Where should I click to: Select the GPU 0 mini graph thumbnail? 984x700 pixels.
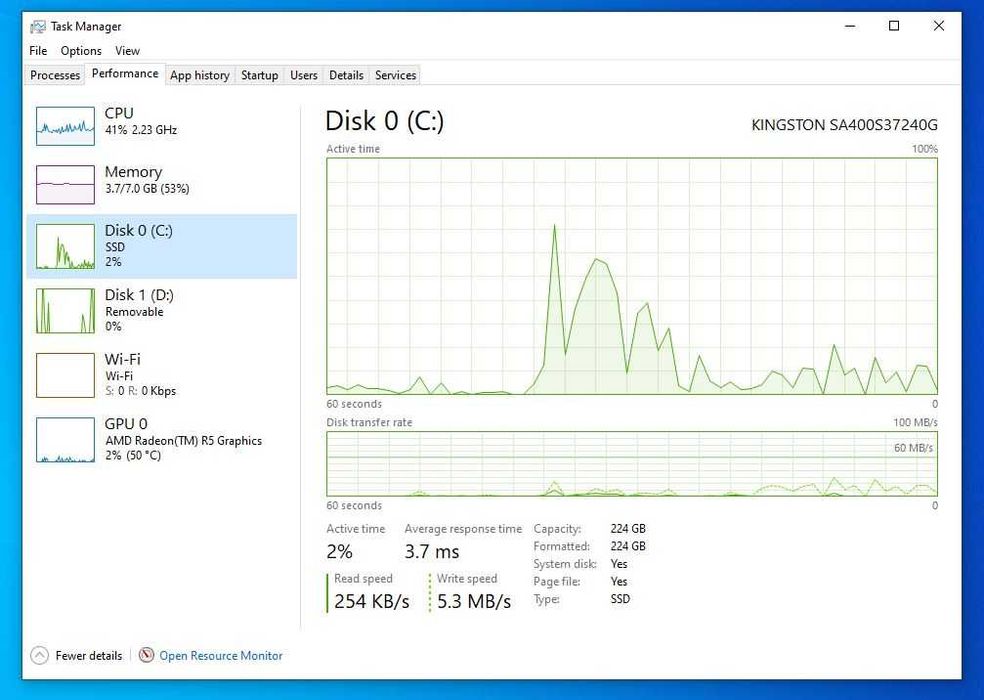pos(65,440)
